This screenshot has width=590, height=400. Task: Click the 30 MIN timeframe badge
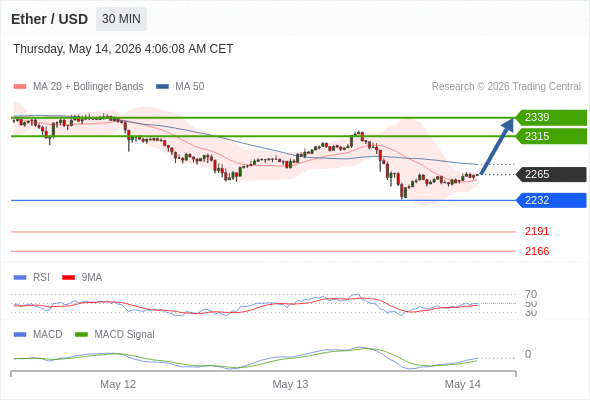[121, 19]
